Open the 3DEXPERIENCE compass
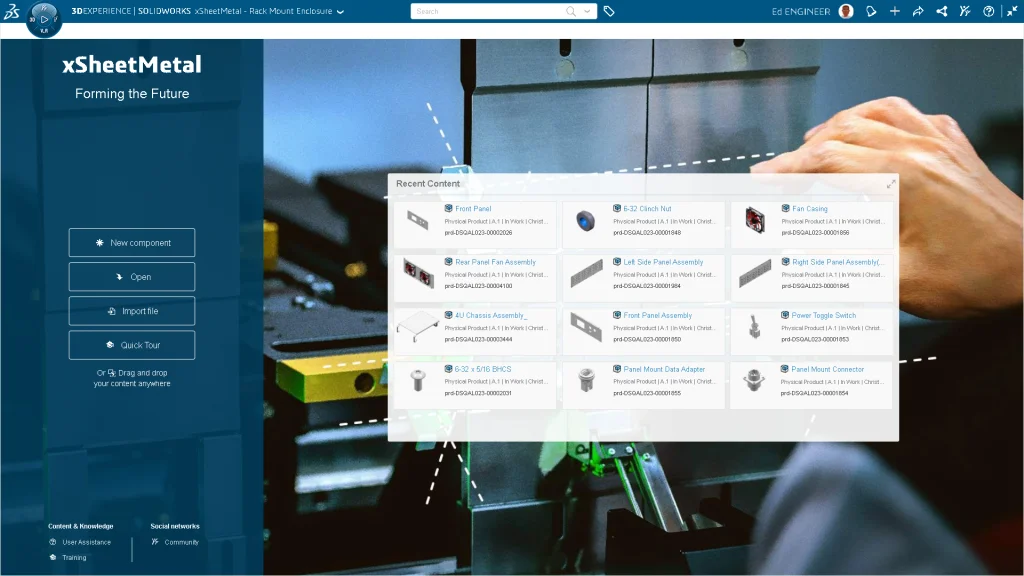 pos(43,19)
